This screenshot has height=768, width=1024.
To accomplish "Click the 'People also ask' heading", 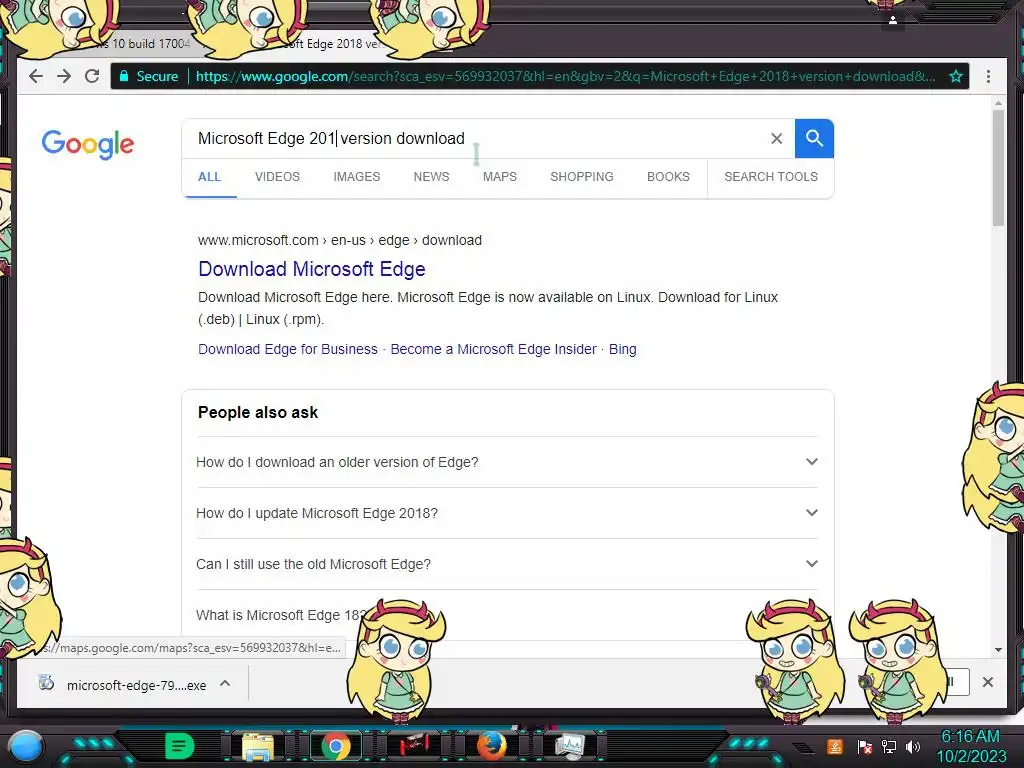I will pos(258,413).
